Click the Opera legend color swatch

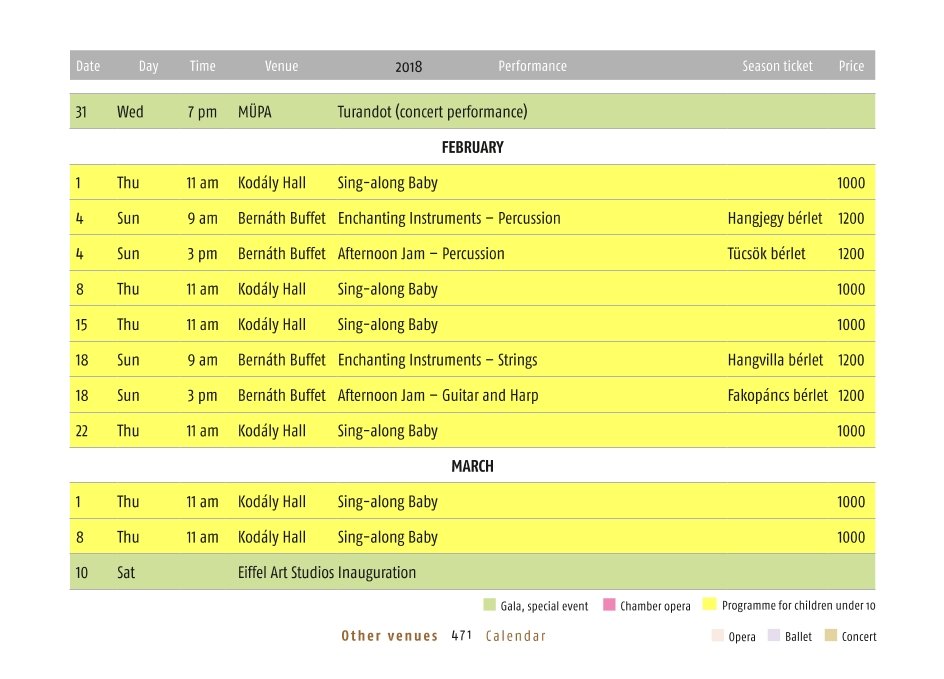717,636
